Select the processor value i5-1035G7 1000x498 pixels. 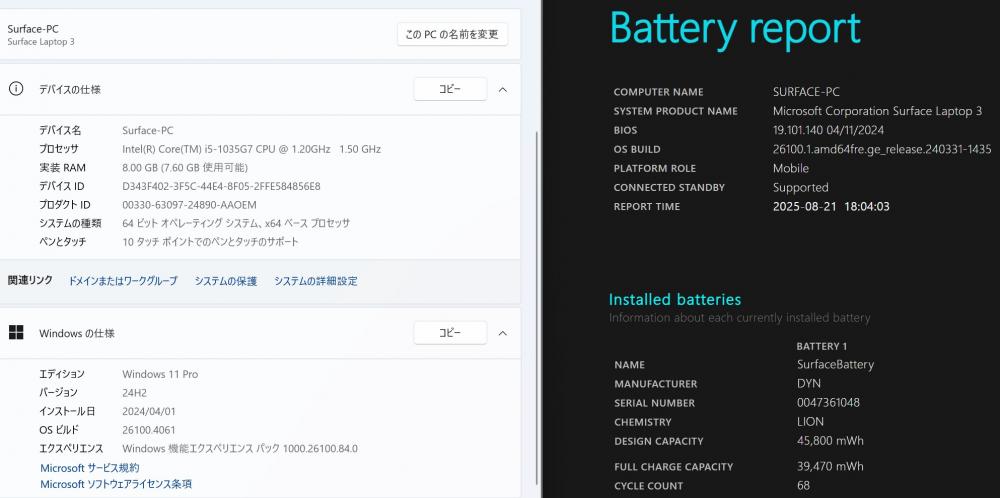click(x=251, y=149)
